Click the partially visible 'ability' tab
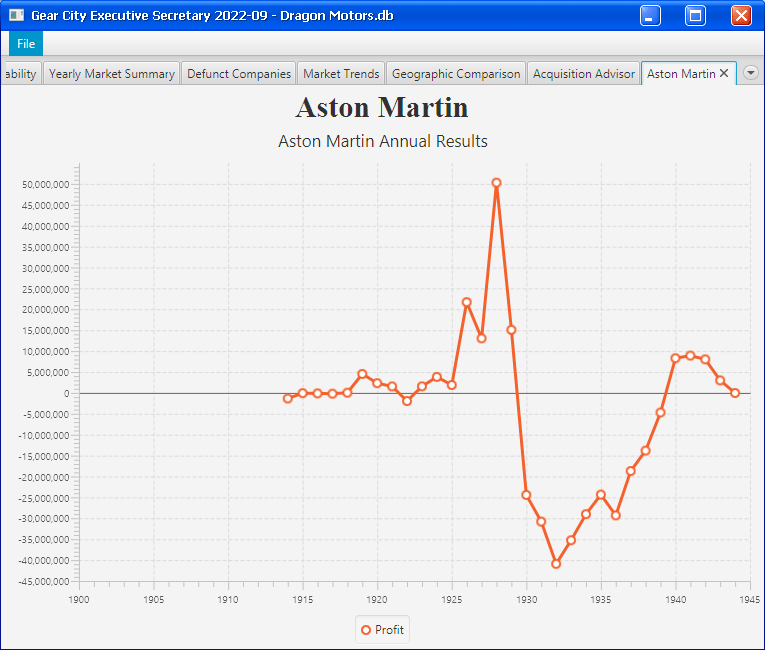765x650 pixels. click(20, 74)
